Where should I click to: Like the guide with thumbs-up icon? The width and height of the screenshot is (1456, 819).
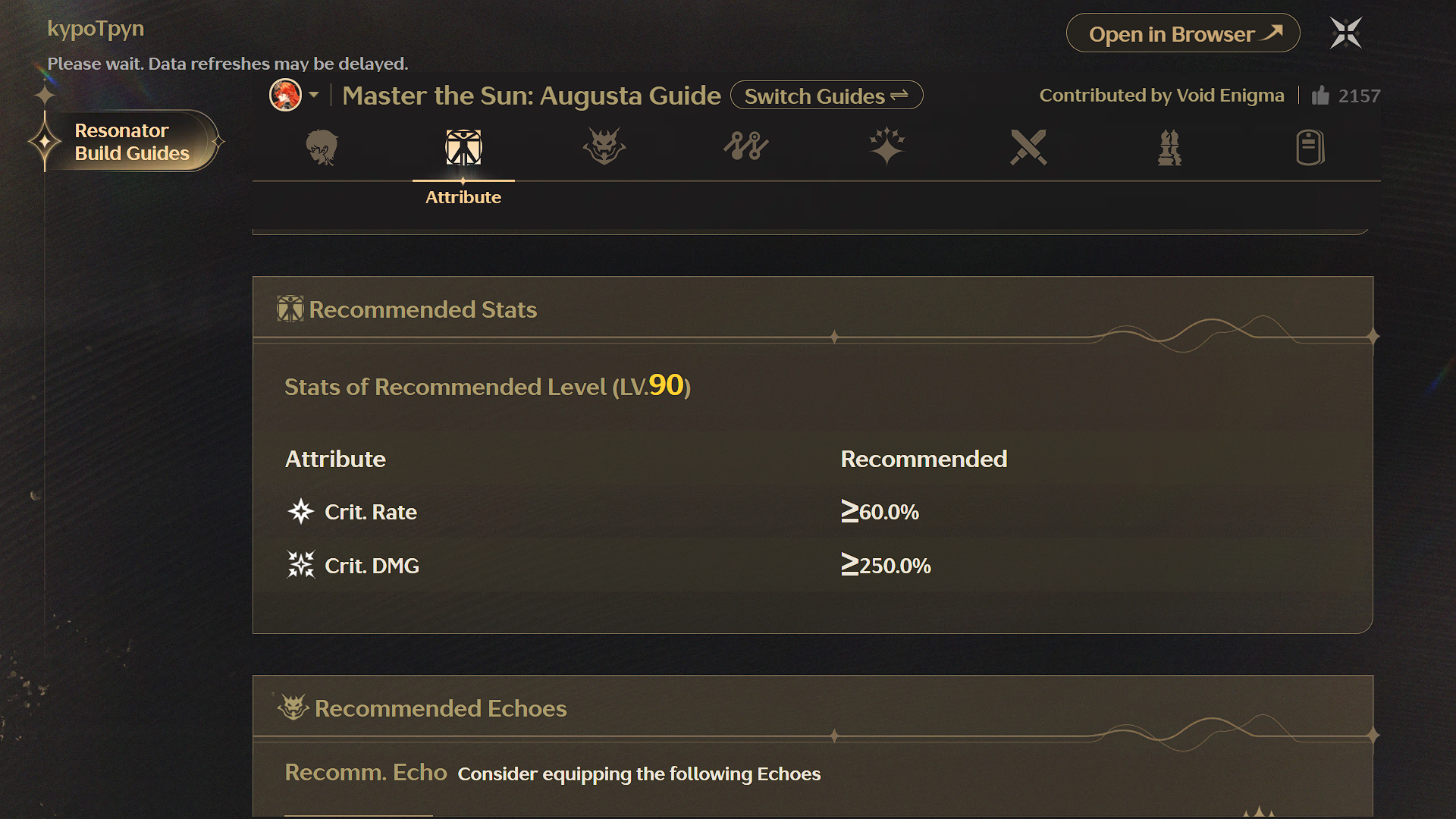pos(1320,96)
